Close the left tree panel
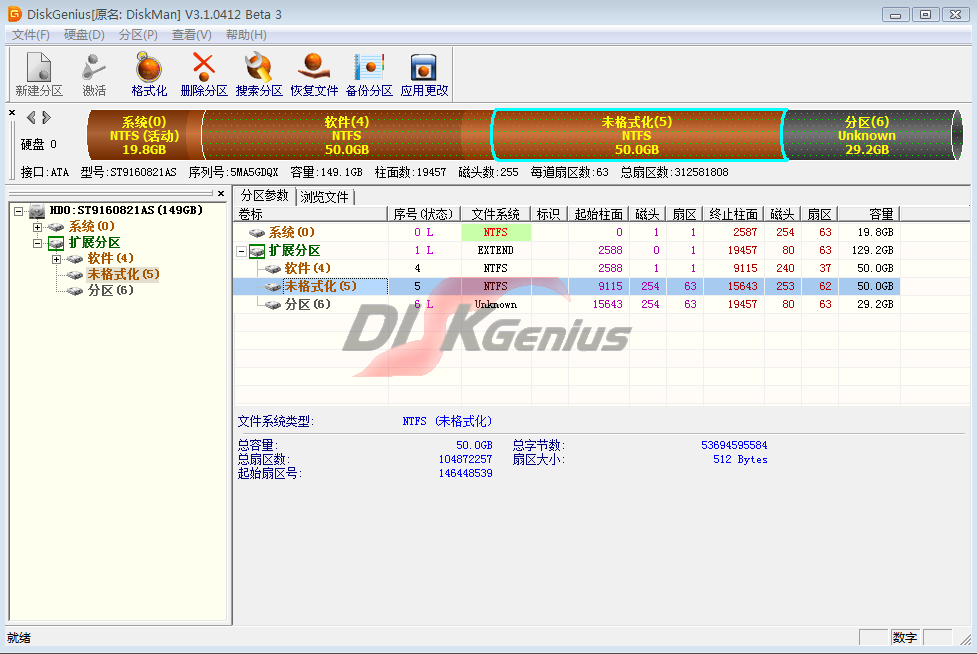Viewport: 977px width, 654px height. 221,194
